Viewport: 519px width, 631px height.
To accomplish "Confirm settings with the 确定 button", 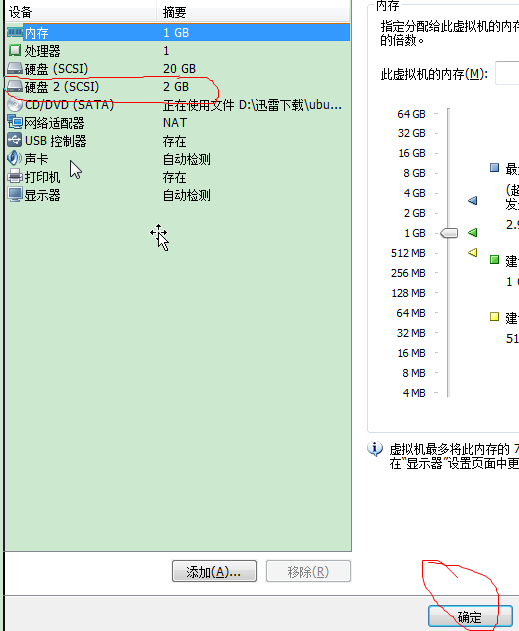I will pos(470,617).
